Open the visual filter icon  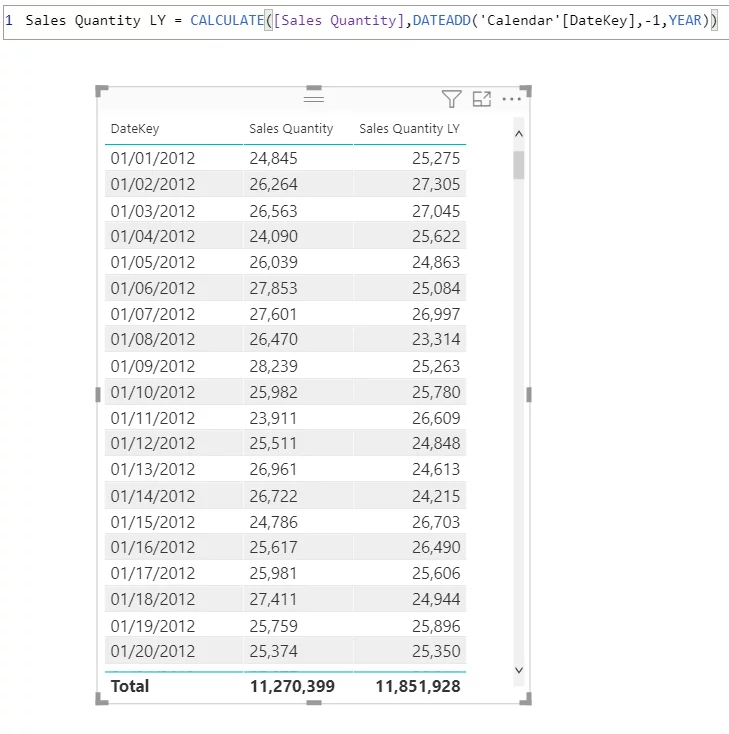[x=451, y=99]
